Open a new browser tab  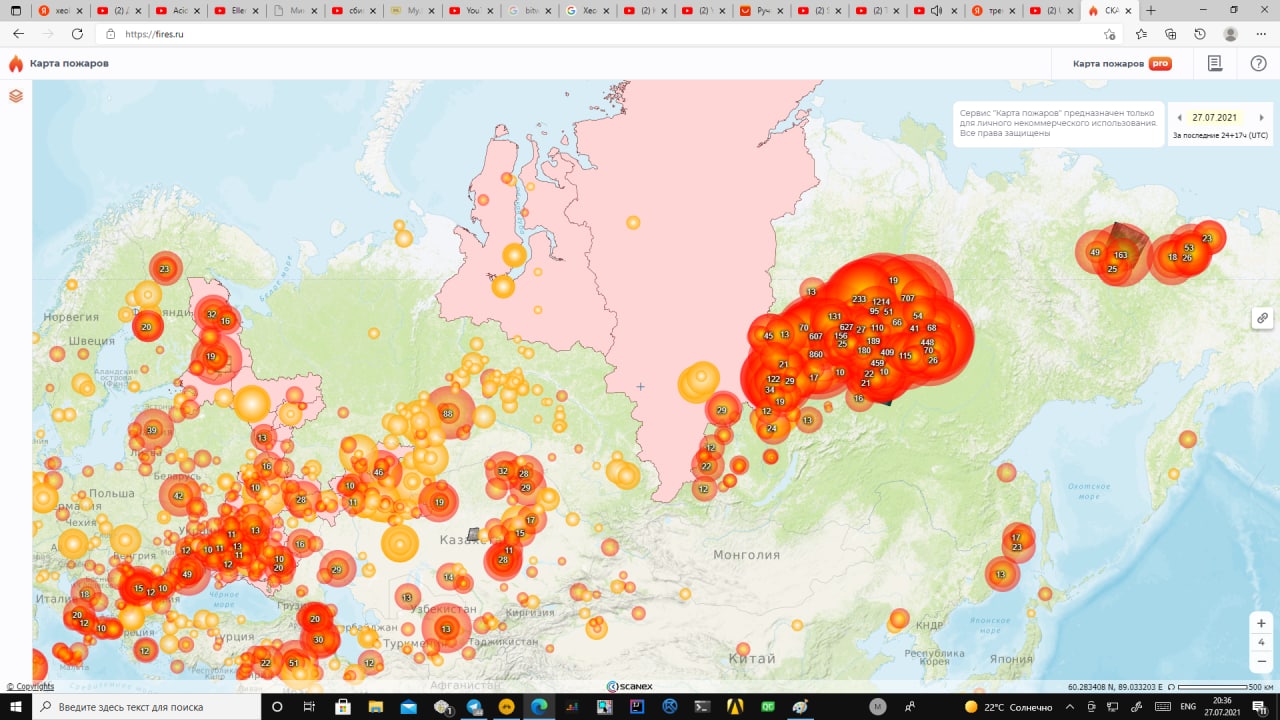pos(1151,10)
